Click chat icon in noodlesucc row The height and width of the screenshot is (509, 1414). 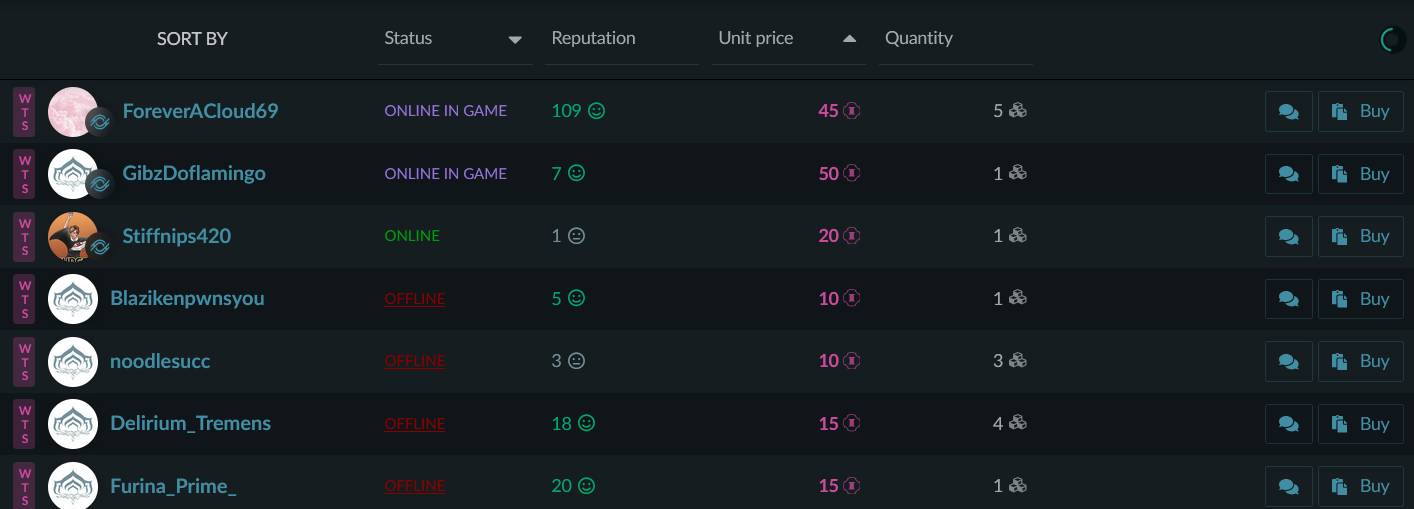pos(1289,361)
